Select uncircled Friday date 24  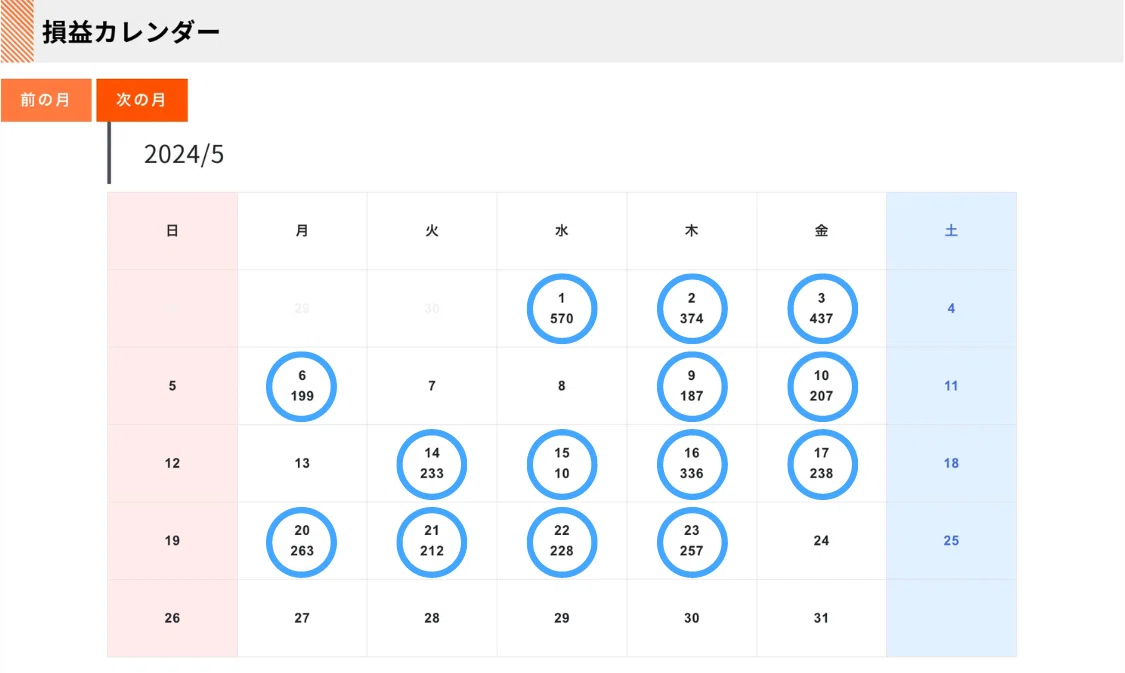[x=822, y=541]
